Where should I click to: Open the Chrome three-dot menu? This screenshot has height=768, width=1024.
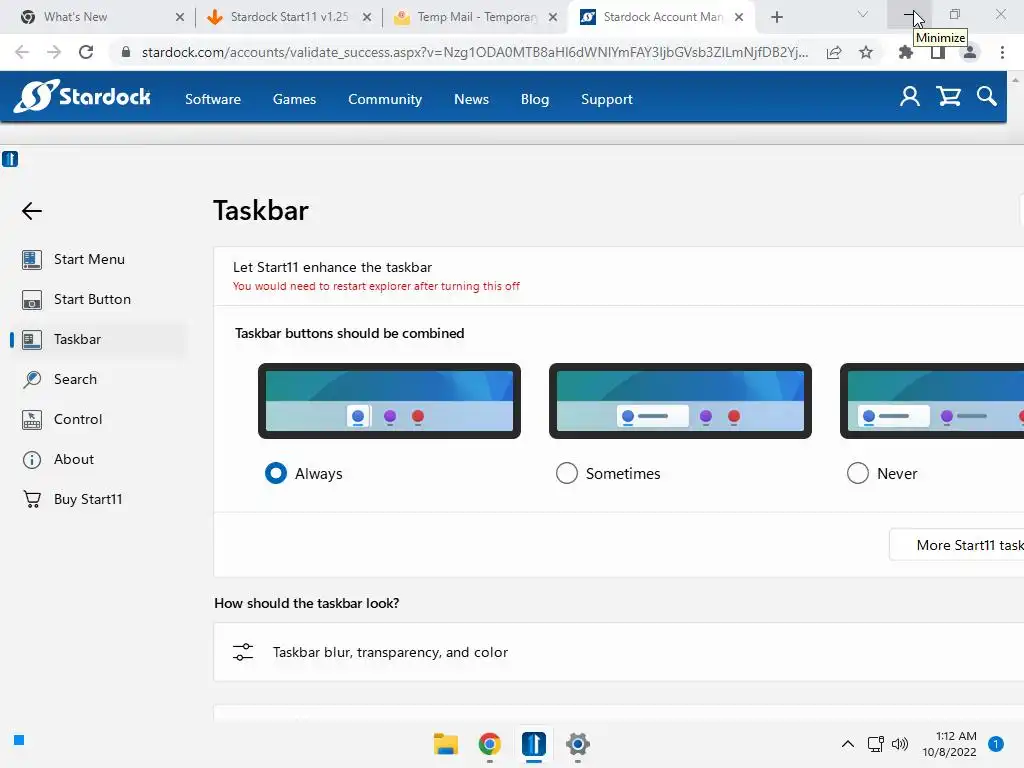(1002, 52)
